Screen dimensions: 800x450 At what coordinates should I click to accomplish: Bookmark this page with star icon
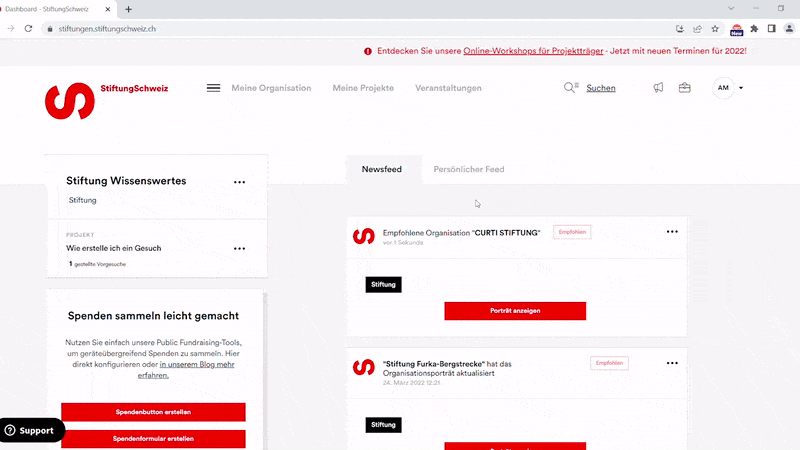[715, 29]
